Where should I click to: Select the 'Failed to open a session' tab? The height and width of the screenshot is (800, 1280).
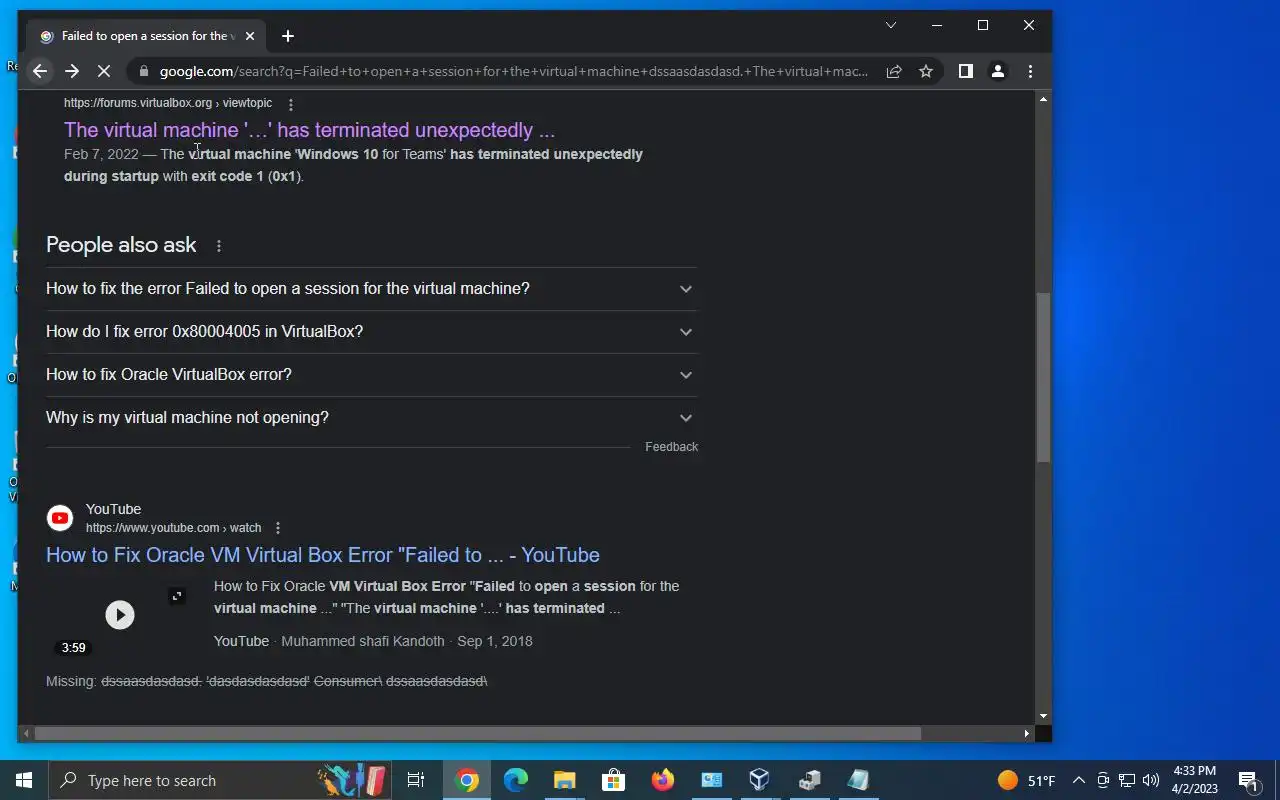point(148,36)
